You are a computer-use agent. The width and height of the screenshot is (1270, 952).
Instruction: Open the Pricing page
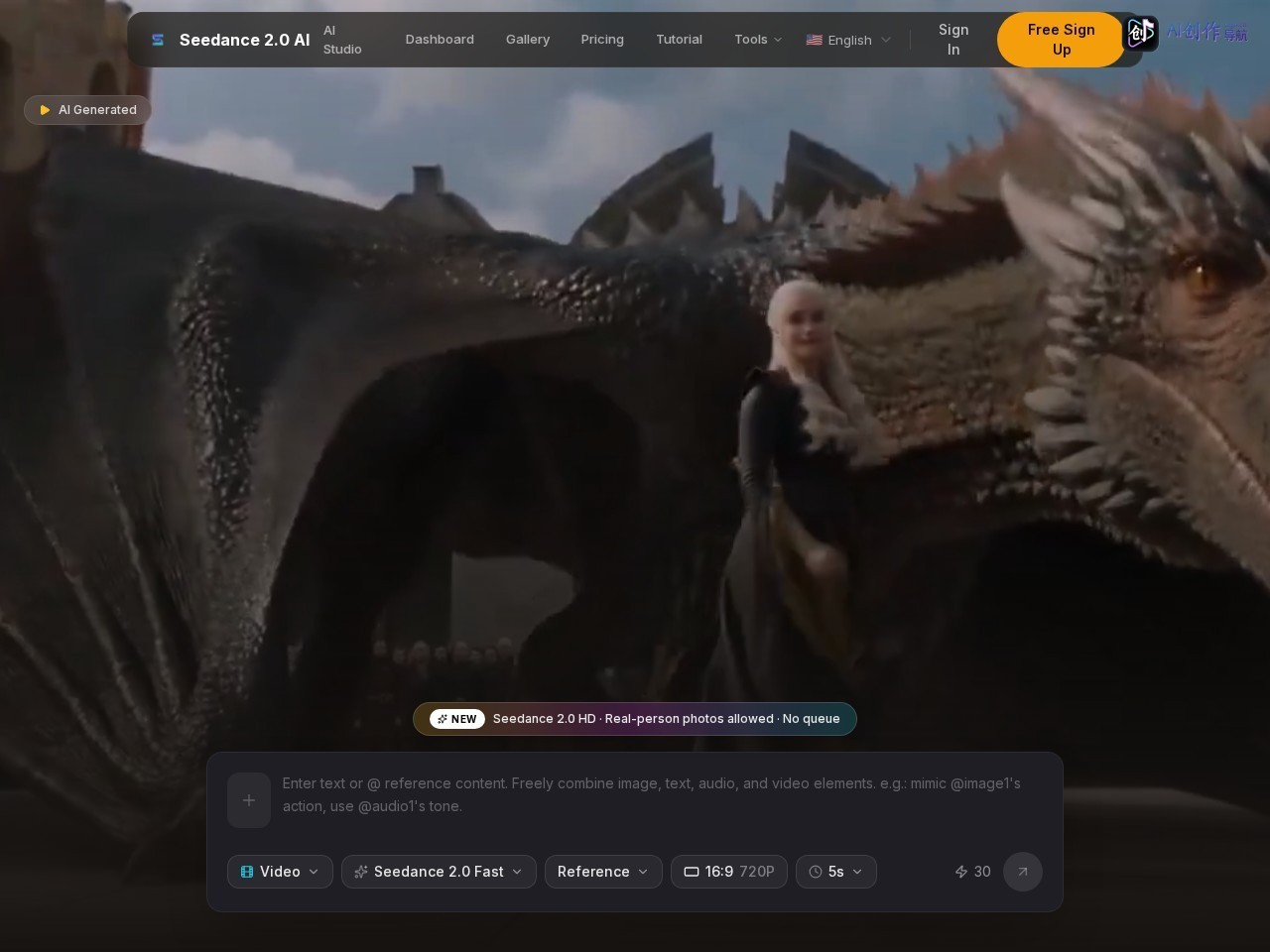pyautogui.click(x=602, y=40)
